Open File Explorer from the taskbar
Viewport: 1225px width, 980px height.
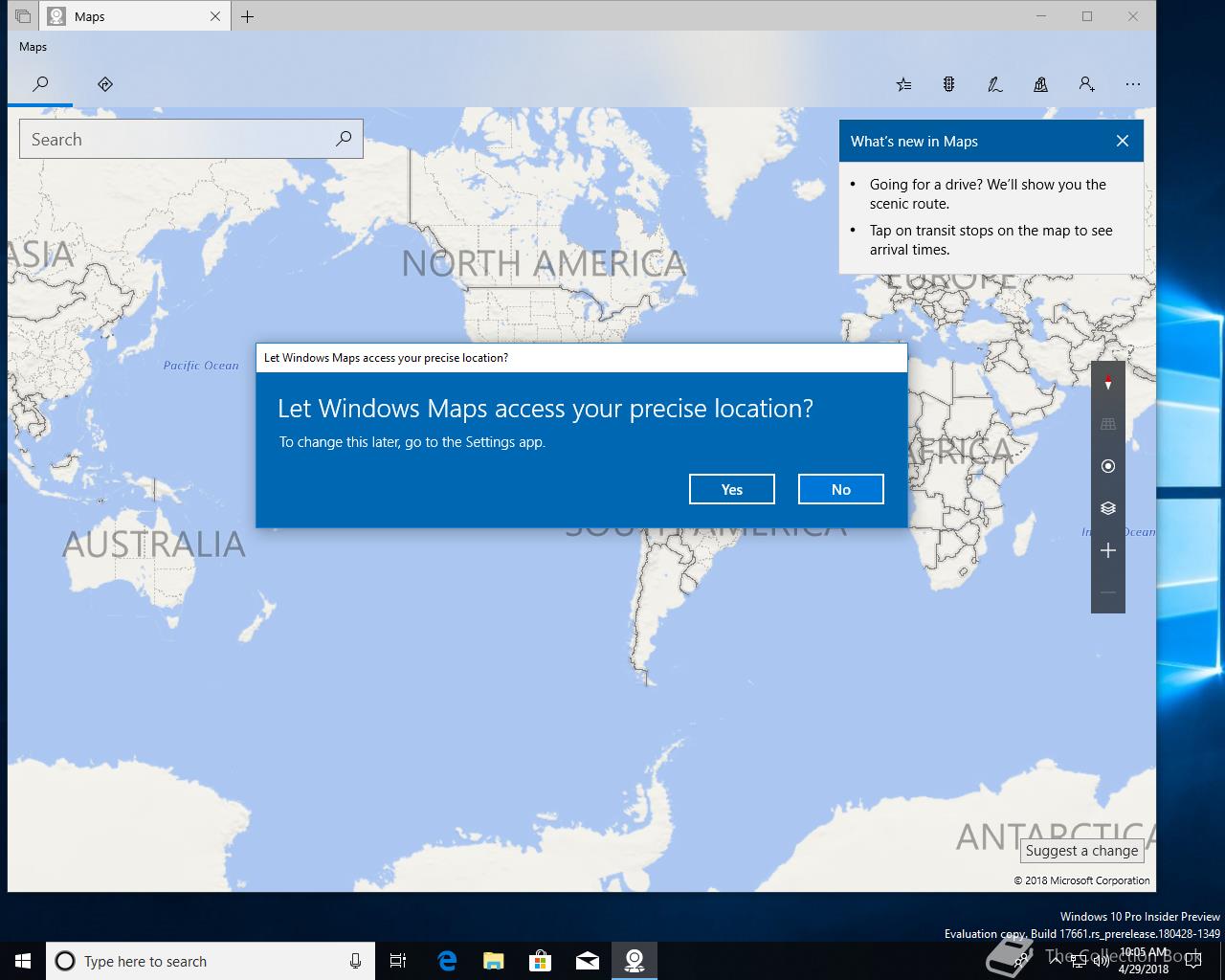coord(493,961)
